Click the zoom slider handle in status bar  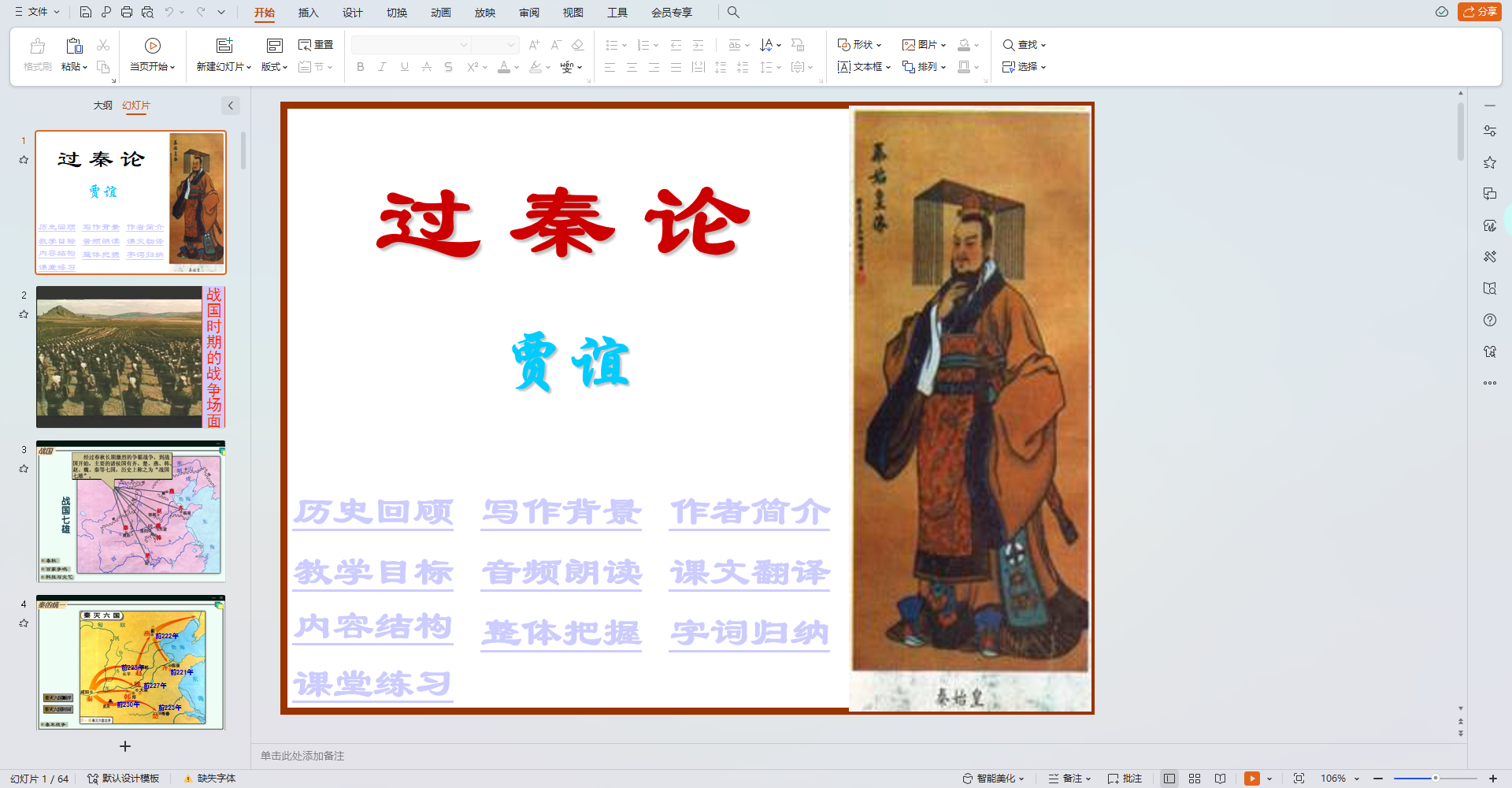1436,779
